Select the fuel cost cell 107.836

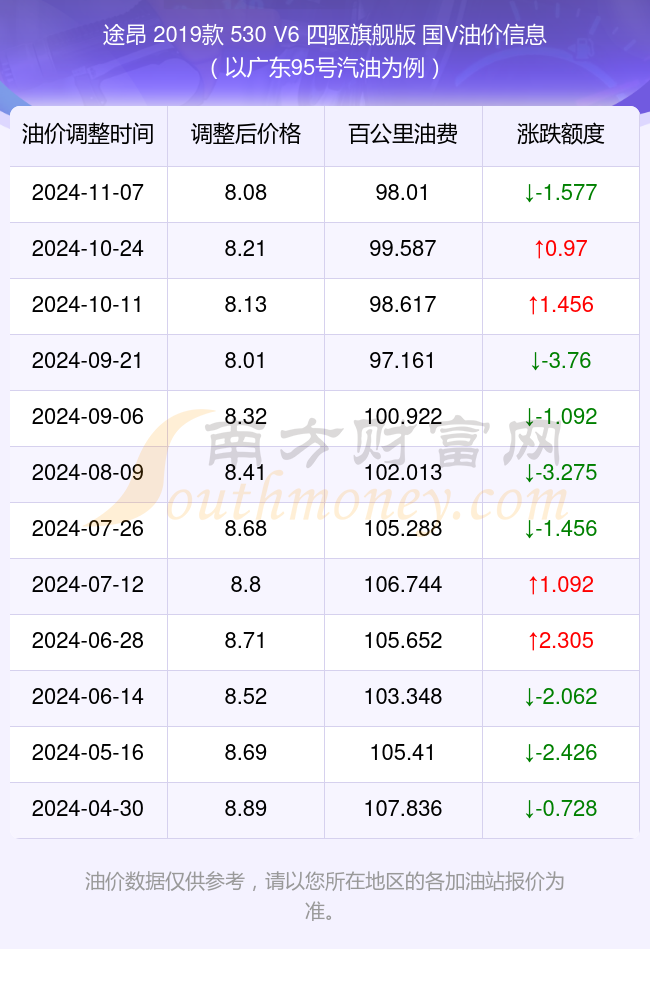403,809
